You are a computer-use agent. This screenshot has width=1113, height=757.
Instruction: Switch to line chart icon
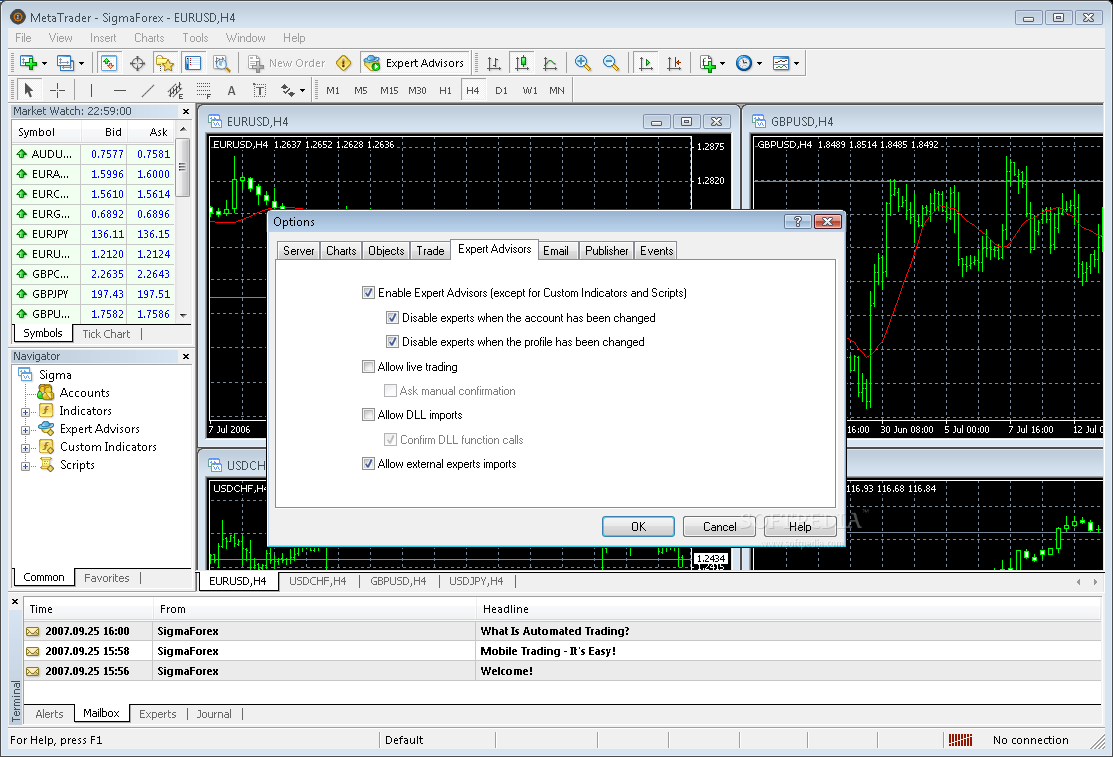click(x=550, y=63)
